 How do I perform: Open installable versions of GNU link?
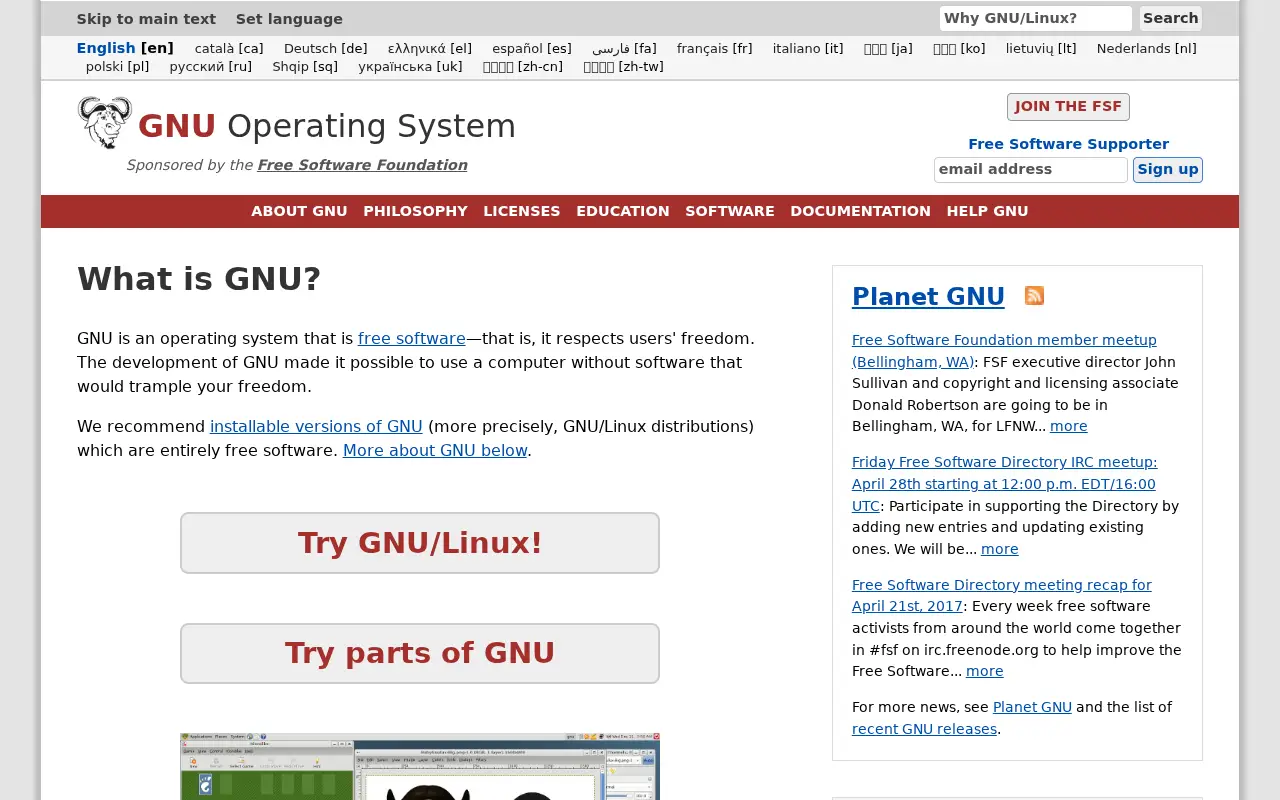click(x=316, y=427)
